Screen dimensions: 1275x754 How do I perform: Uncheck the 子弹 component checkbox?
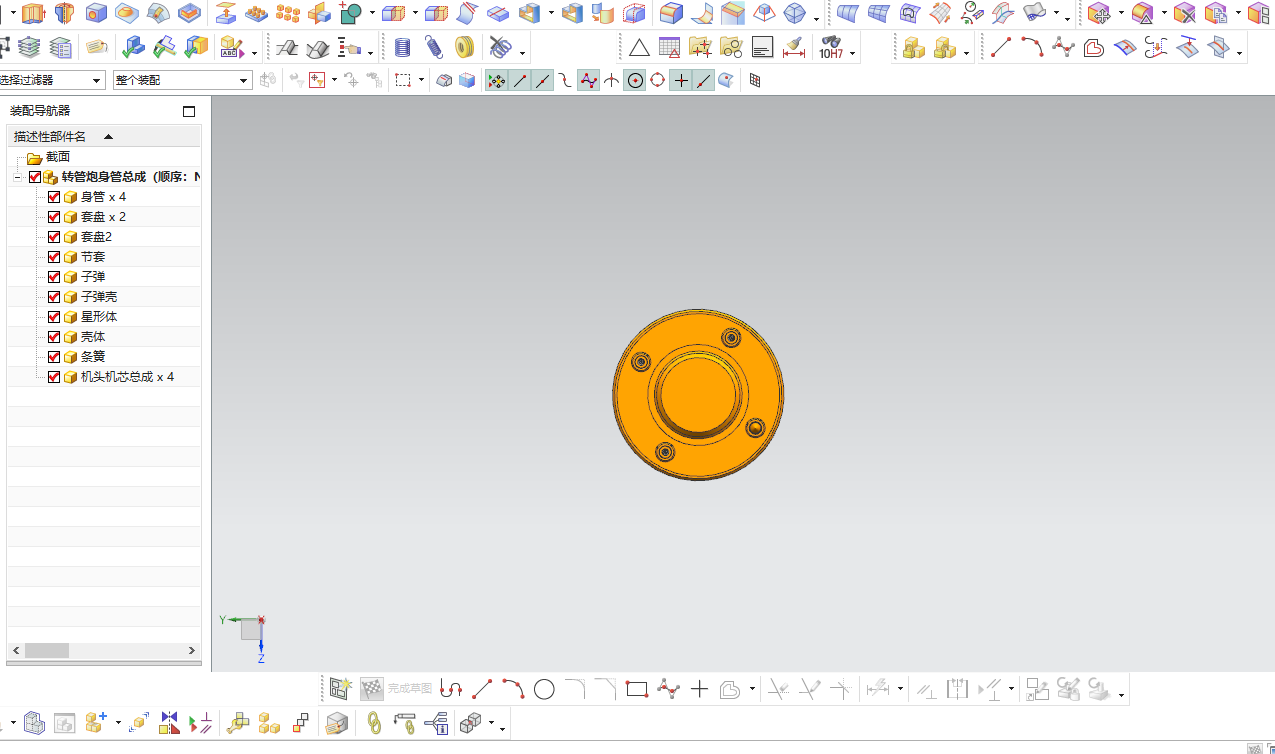click(54, 277)
